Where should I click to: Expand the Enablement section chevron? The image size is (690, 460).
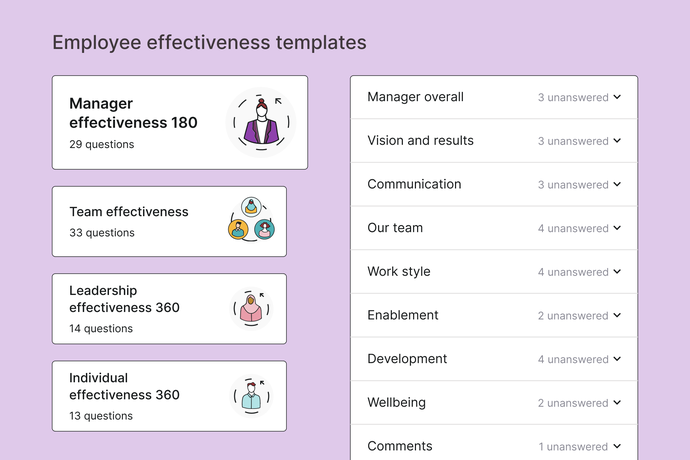tap(617, 315)
